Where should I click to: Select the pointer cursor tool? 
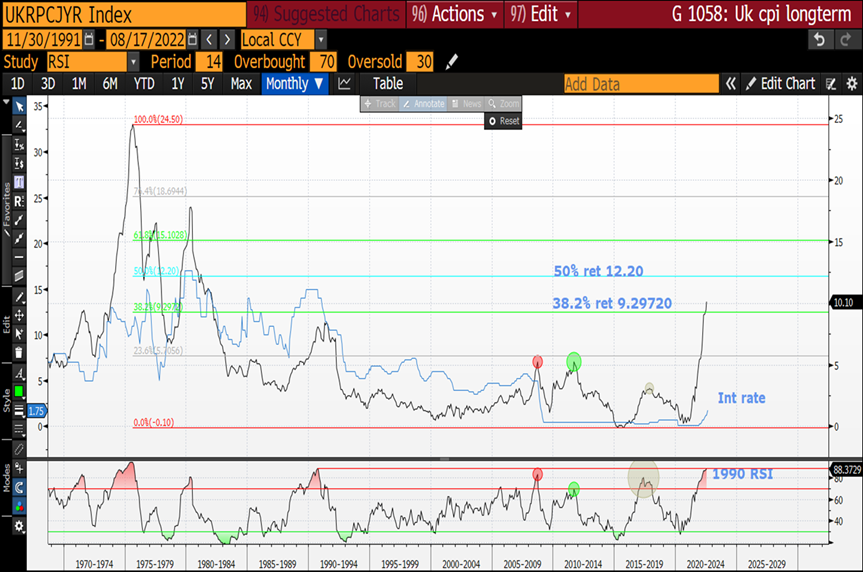[x=19, y=106]
